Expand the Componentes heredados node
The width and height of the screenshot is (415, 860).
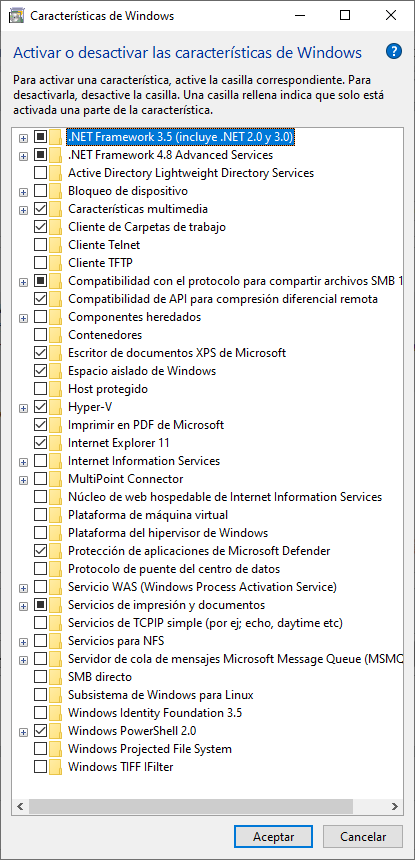(x=23, y=319)
